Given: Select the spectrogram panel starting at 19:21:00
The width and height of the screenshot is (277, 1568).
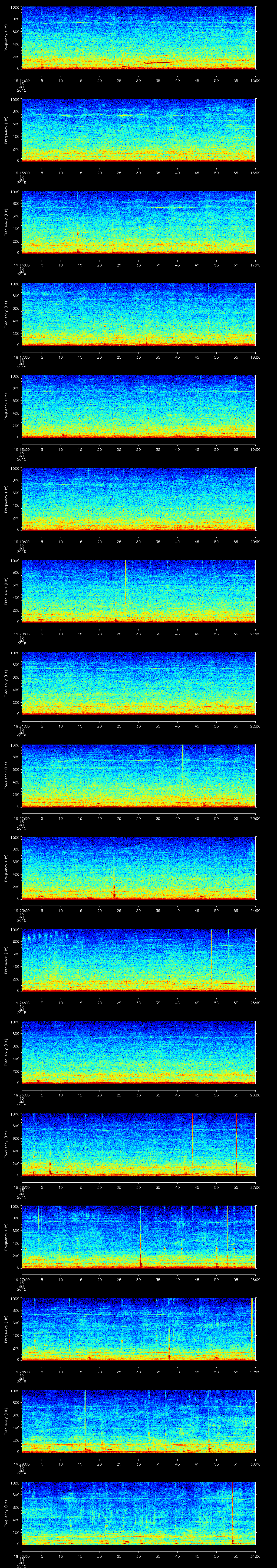Looking at the screenshot, I should click(138, 683).
